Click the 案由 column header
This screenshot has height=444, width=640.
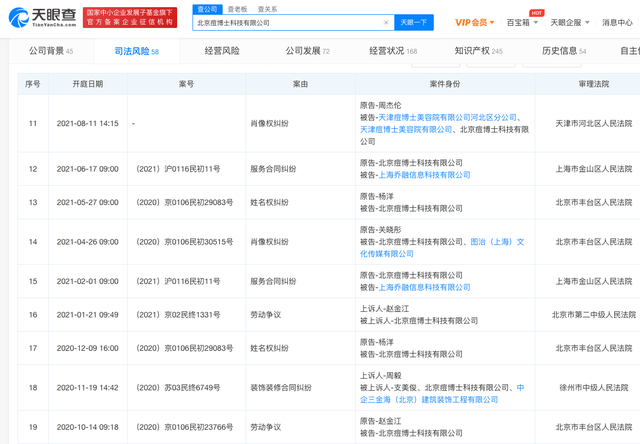click(x=300, y=84)
